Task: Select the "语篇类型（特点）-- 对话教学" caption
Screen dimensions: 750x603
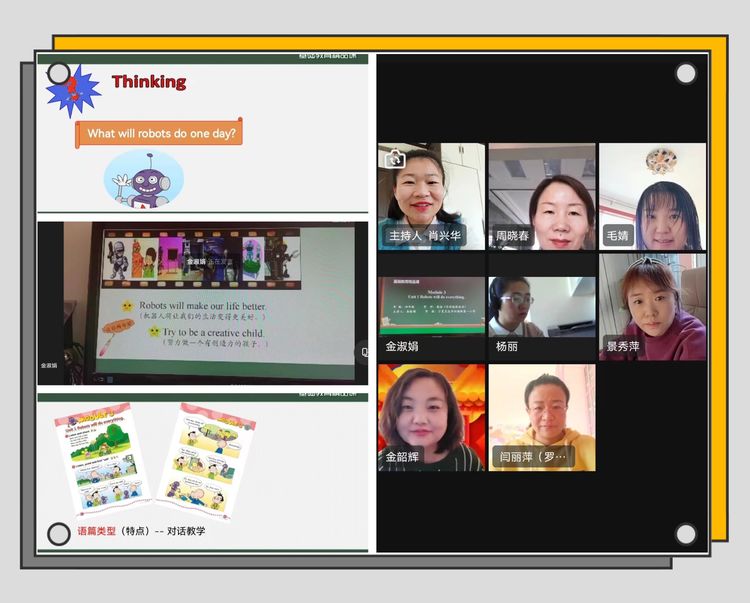Action: [141, 531]
